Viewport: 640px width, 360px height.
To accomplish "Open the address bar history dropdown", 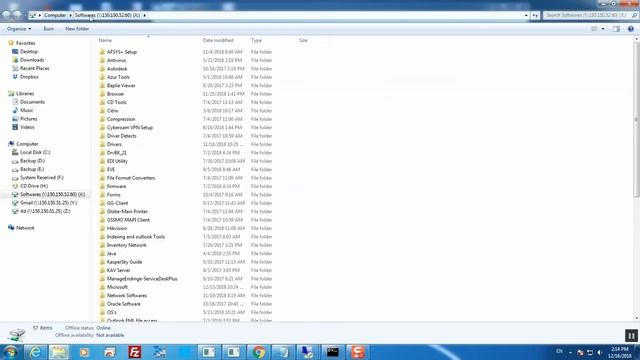I will coord(526,15).
